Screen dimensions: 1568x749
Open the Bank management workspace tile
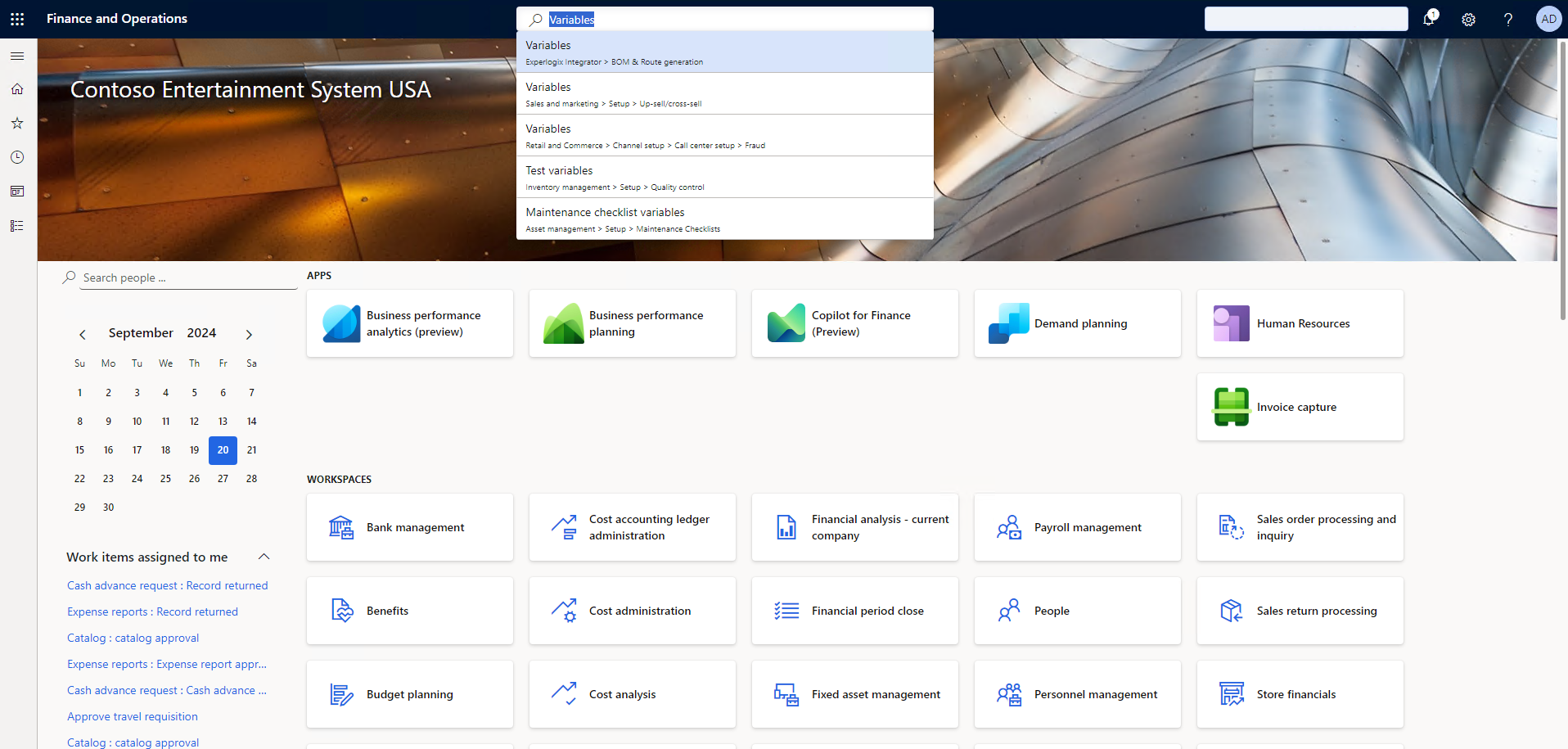tap(410, 527)
